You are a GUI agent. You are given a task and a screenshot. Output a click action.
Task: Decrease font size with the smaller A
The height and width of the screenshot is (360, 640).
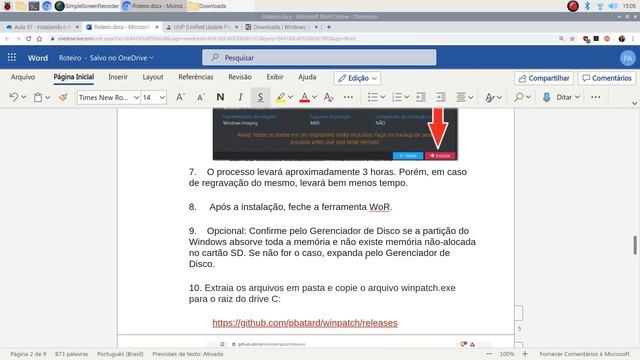coord(200,97)
